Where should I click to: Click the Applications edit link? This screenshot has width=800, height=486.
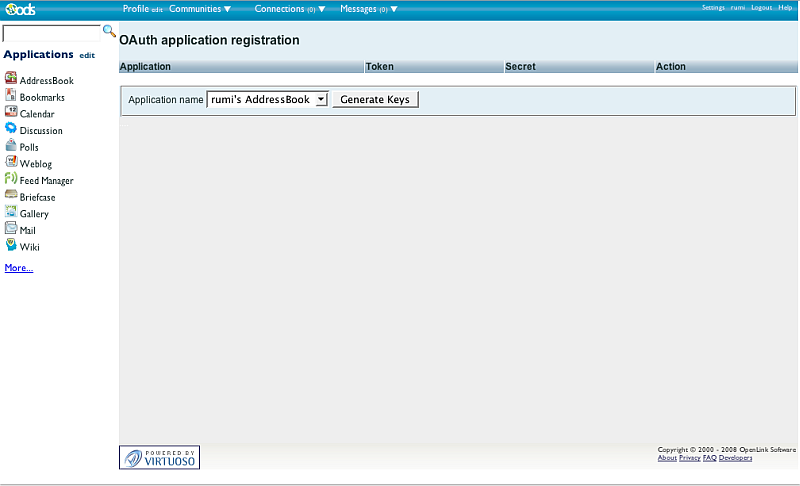click(87, 55)
